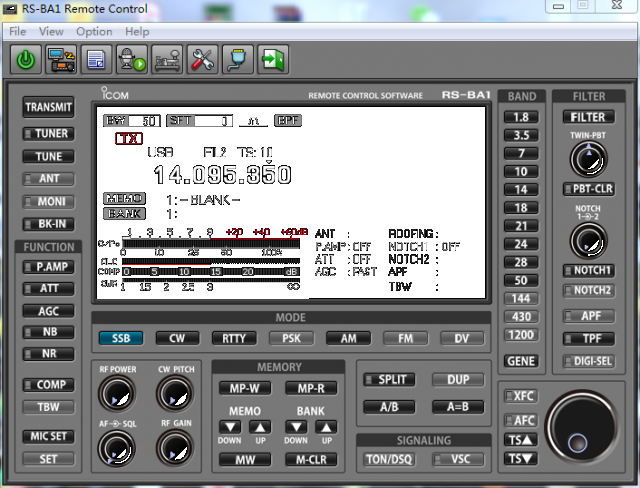Screen dimensions: 640x488
Task: Toggle the ATT attenuator switch
Action: coord(49,288)
